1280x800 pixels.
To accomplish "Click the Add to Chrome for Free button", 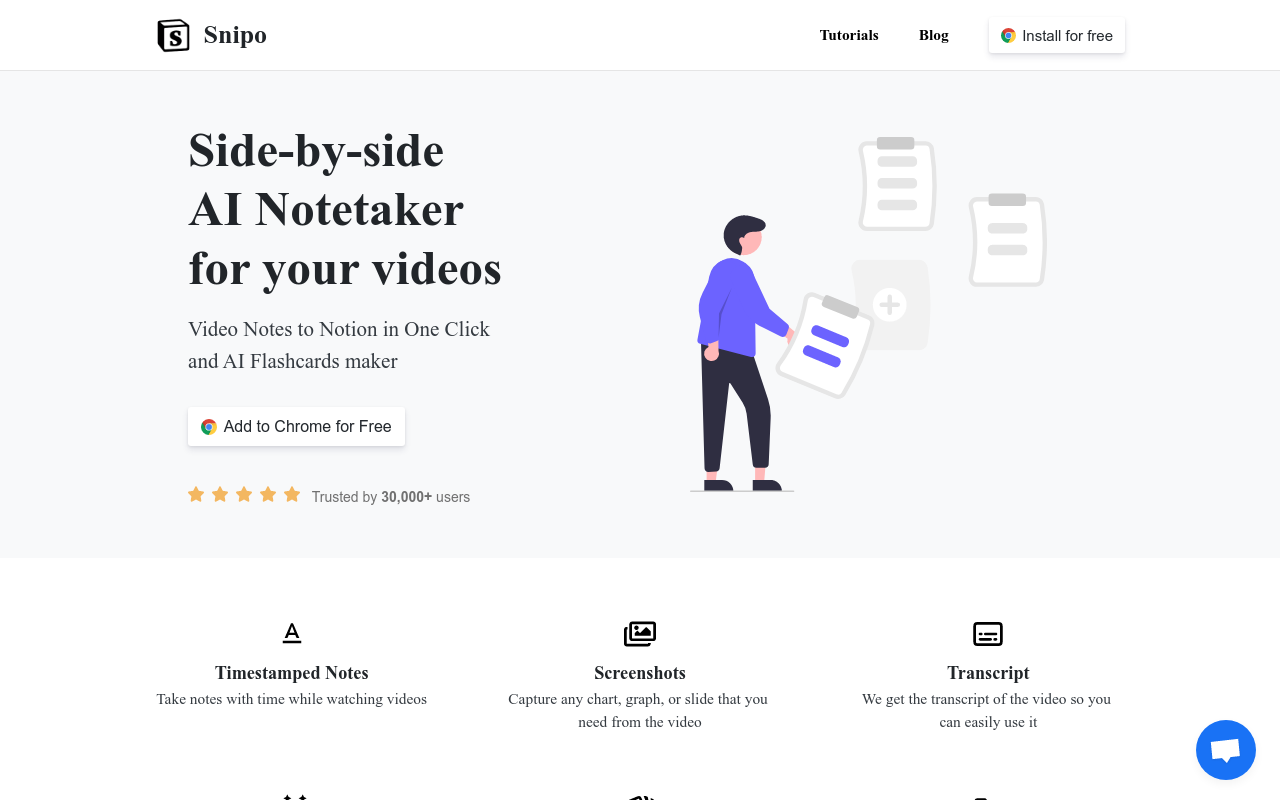I will pyautogui.click(x=296, y=426).
